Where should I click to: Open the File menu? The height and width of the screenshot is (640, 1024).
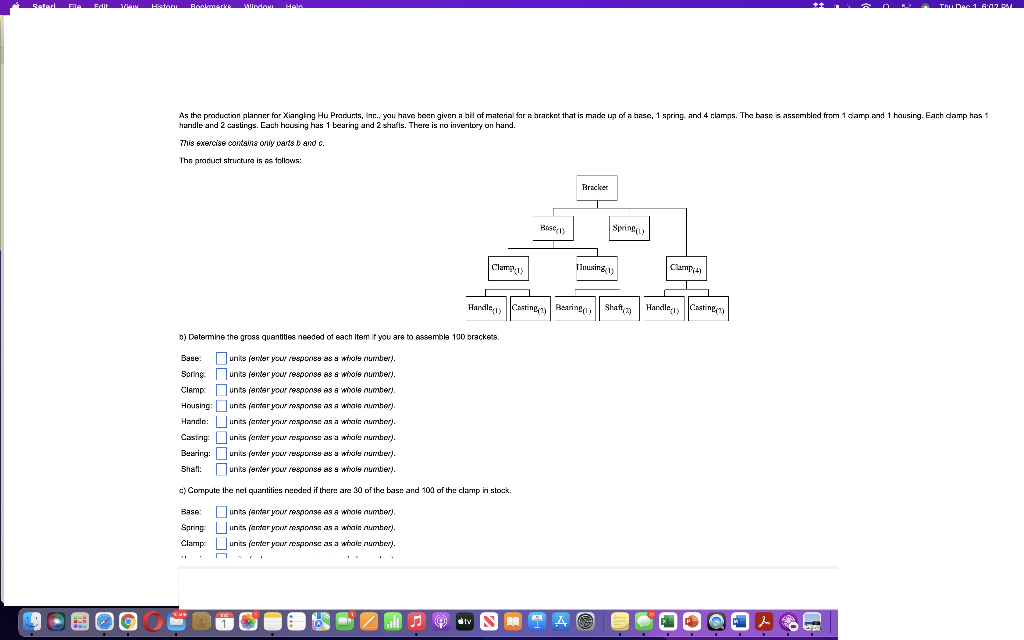pyautogui.click(x=74, y=6)
